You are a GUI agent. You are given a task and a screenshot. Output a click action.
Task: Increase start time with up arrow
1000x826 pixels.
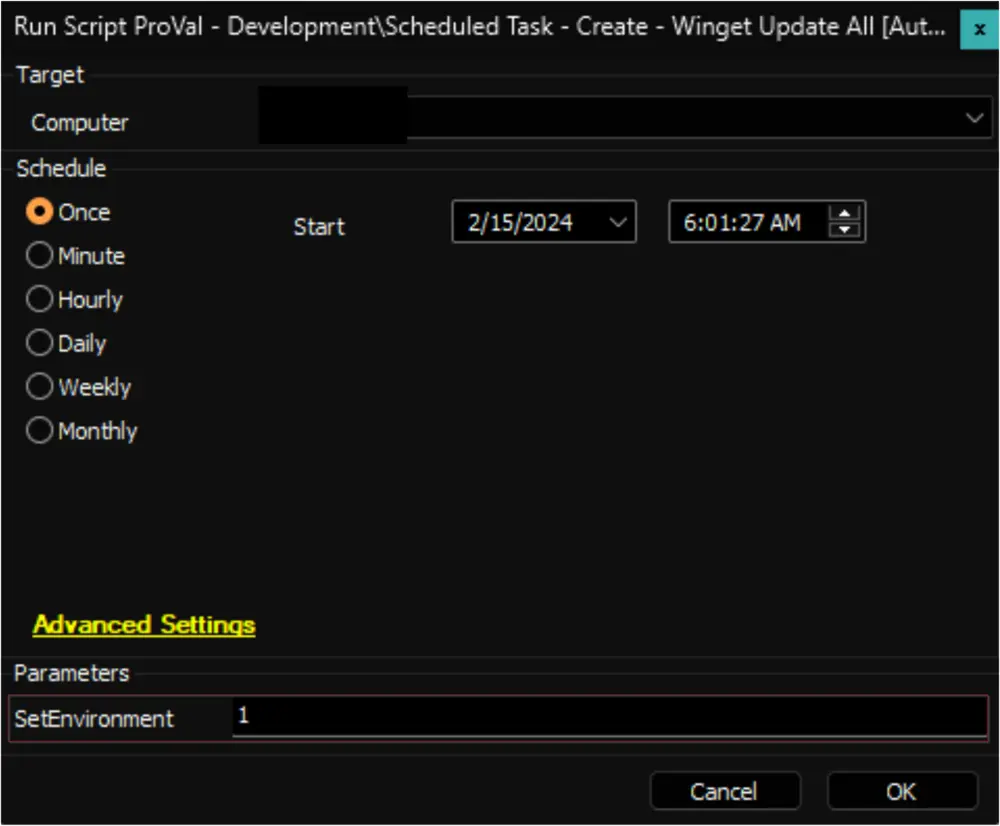[844, 214]
